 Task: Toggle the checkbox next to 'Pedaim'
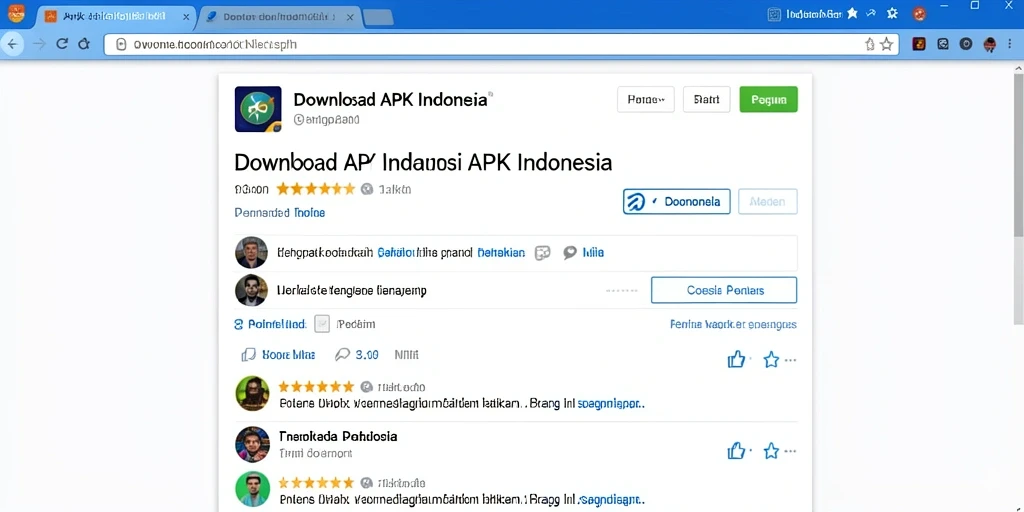pos(321,324)
